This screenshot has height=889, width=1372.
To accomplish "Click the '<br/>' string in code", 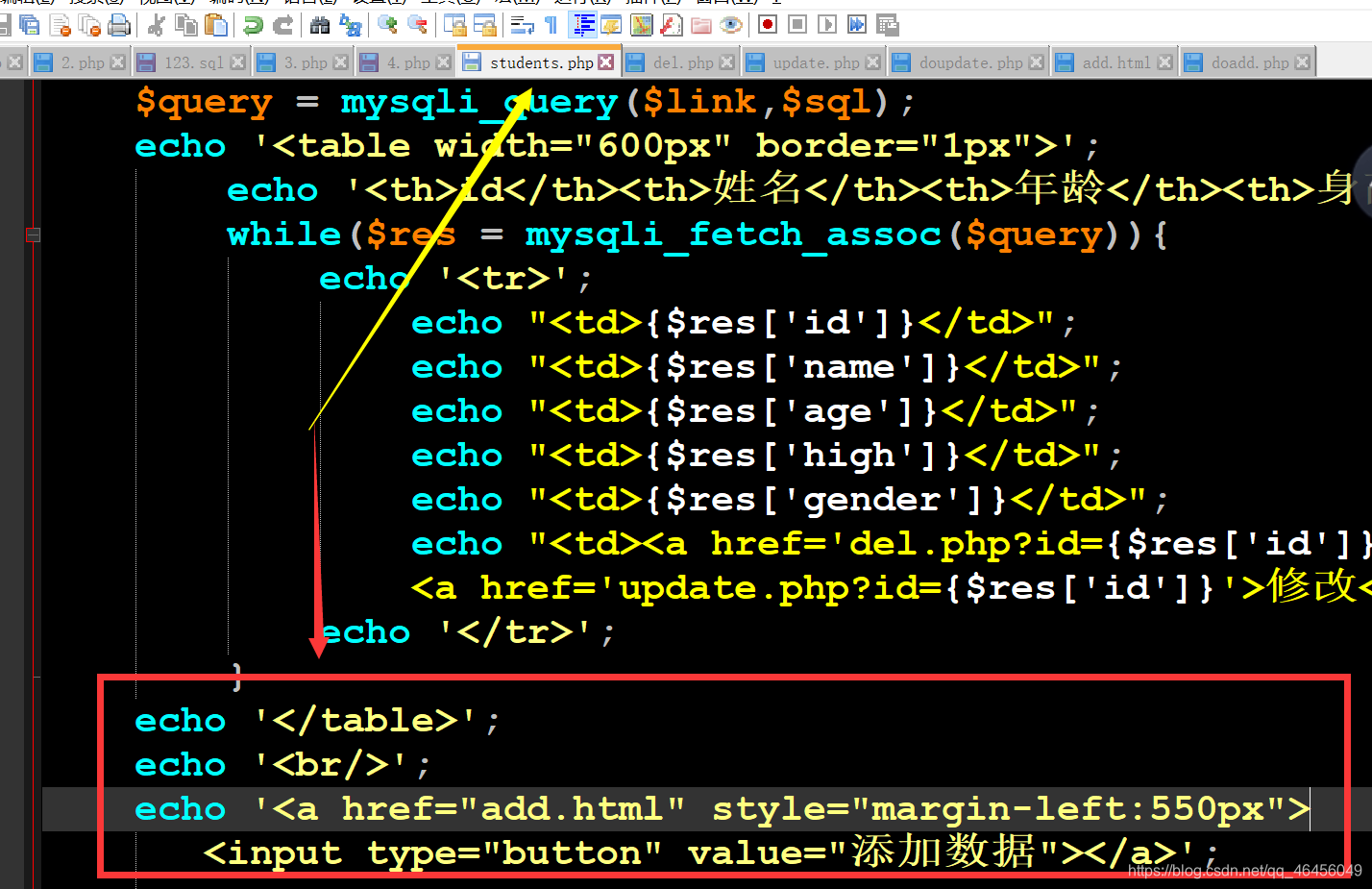I will coord(331,765).
